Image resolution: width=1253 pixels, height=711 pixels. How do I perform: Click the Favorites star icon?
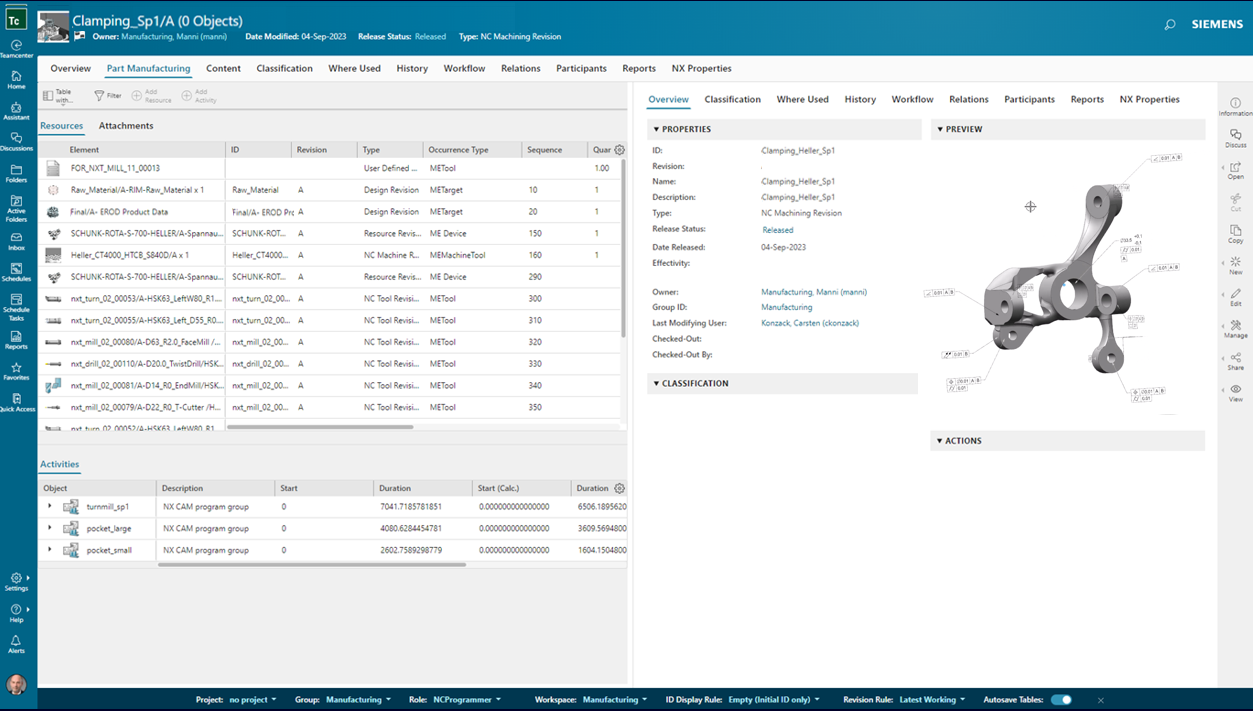(16, 370)
